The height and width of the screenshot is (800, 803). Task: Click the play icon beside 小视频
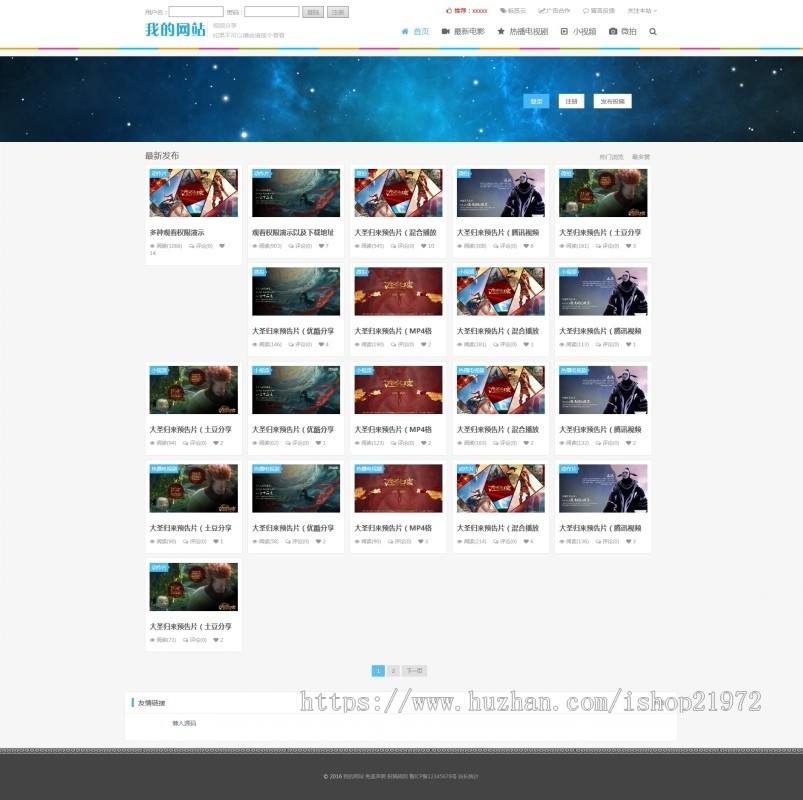[x=564, y=31]
